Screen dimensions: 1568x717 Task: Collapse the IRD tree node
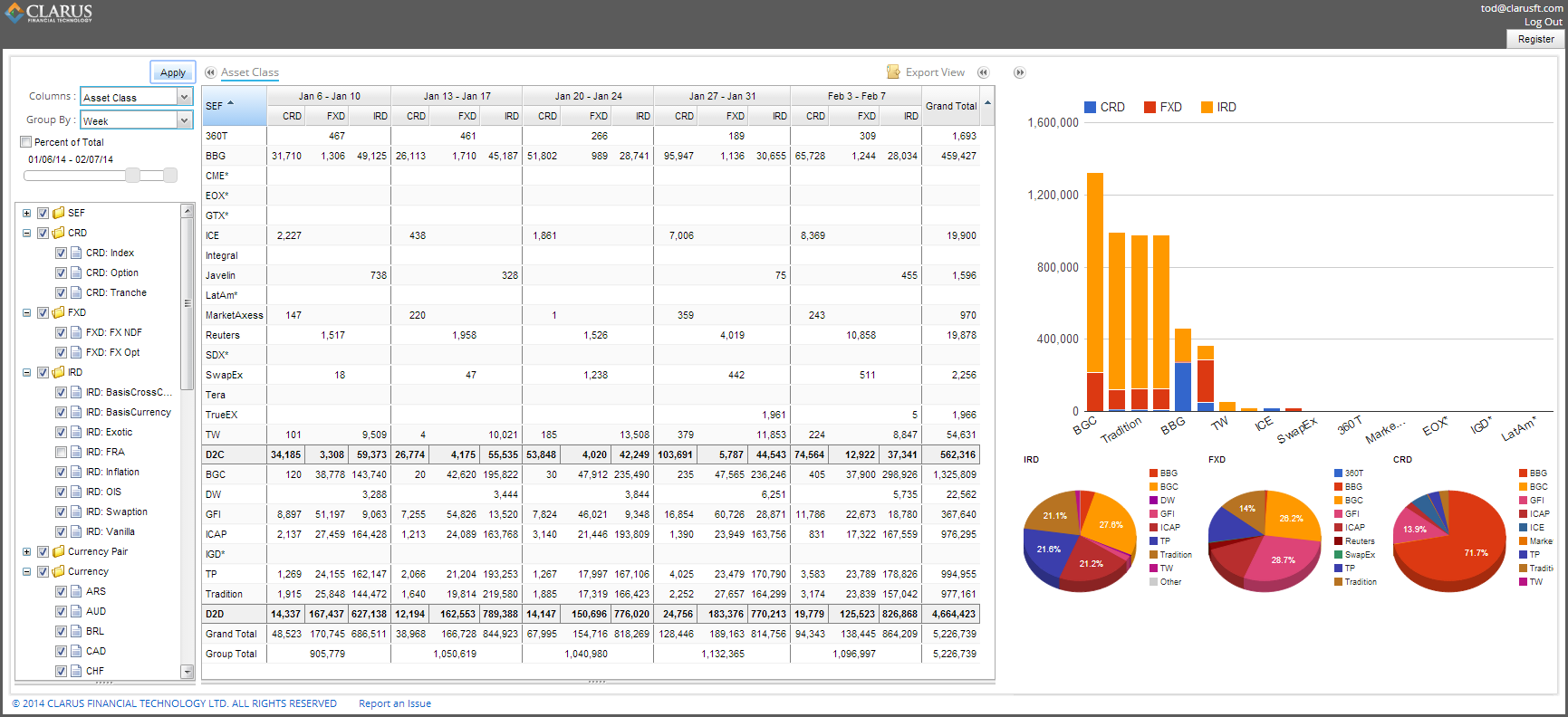[26, 372]
